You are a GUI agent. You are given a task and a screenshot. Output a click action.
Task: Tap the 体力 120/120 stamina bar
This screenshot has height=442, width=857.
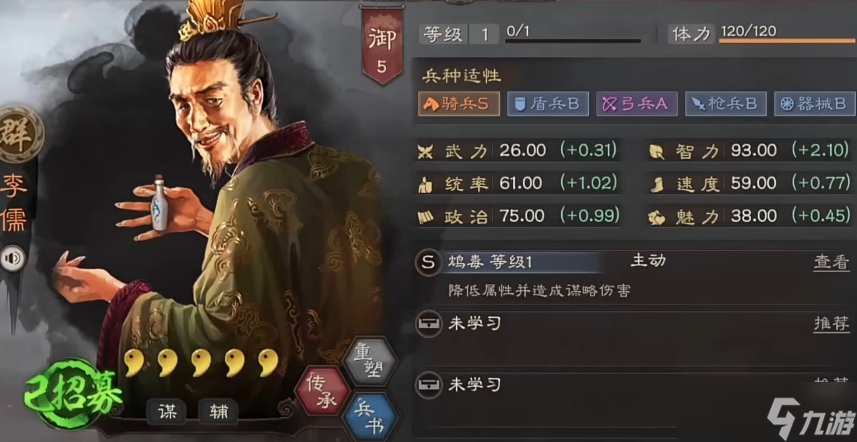pos(761,34)
